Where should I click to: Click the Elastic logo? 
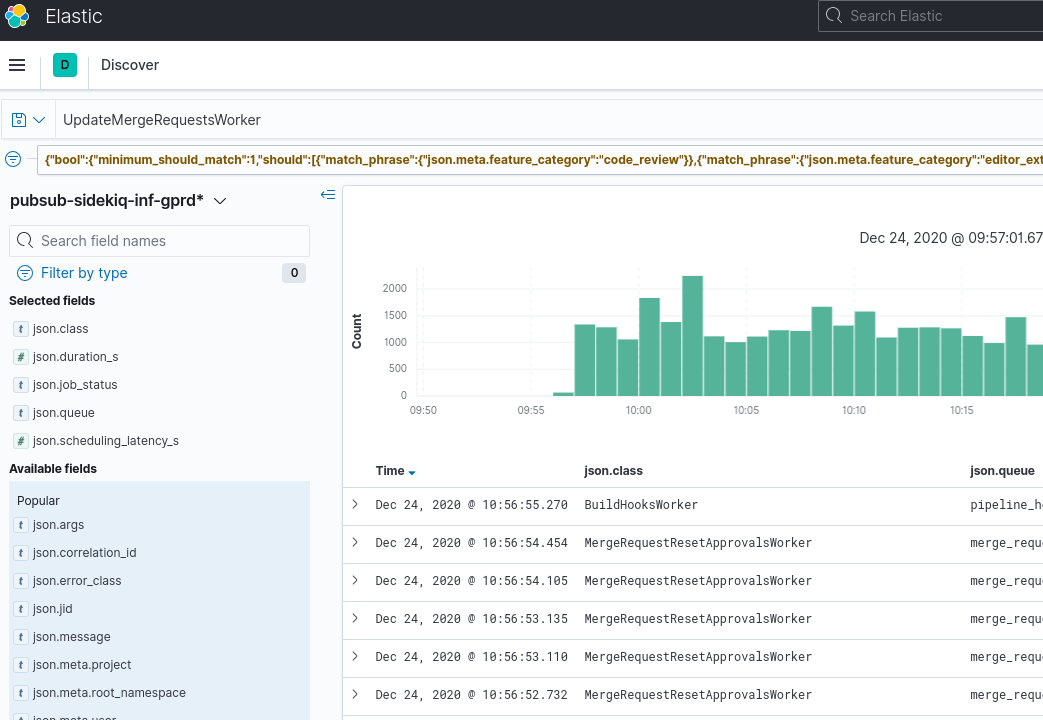pyautogui.click(x=16, y=16)
